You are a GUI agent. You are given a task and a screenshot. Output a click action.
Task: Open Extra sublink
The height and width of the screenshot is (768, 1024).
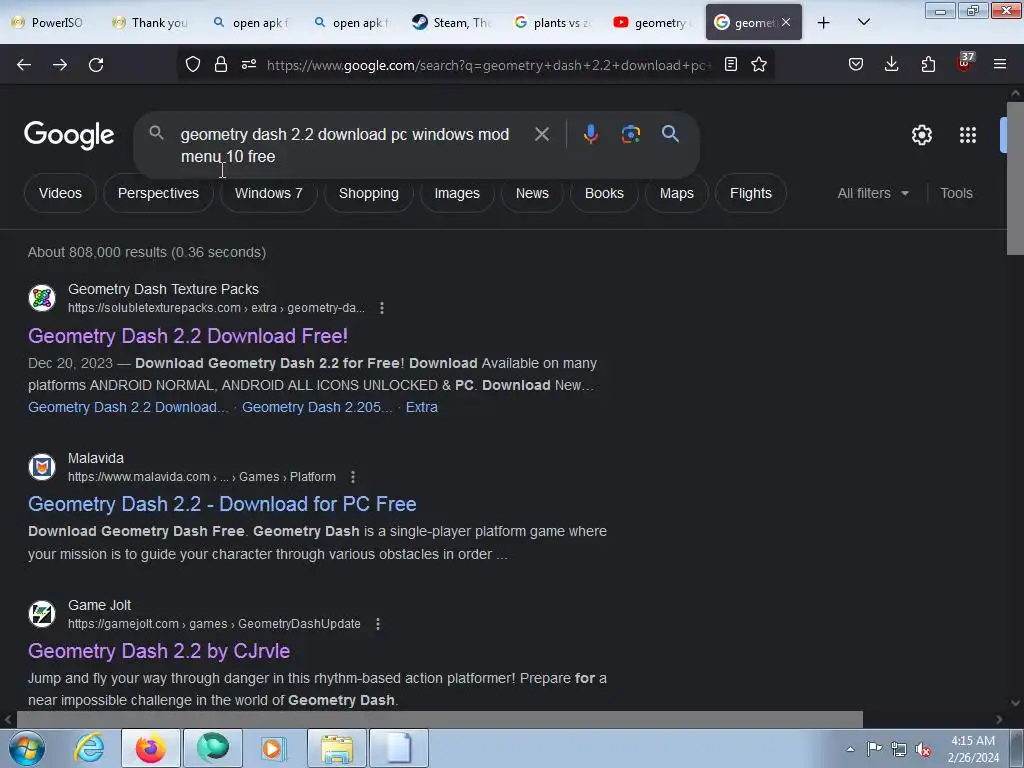(x=422, y=407)
